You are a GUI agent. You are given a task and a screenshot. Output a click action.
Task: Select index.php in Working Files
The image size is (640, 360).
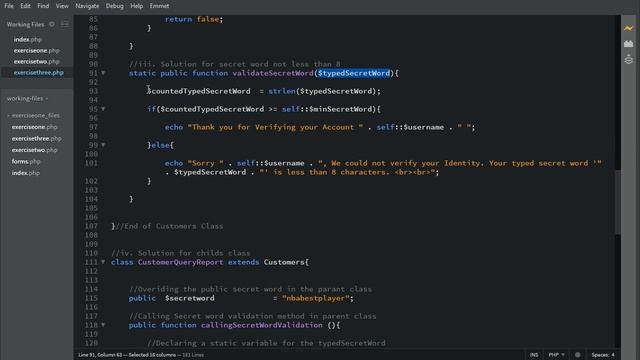[28, 40]
